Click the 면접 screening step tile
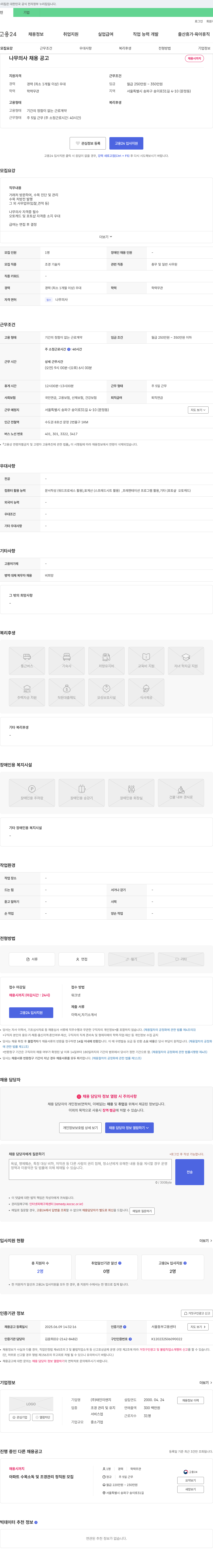 (82, 959)
